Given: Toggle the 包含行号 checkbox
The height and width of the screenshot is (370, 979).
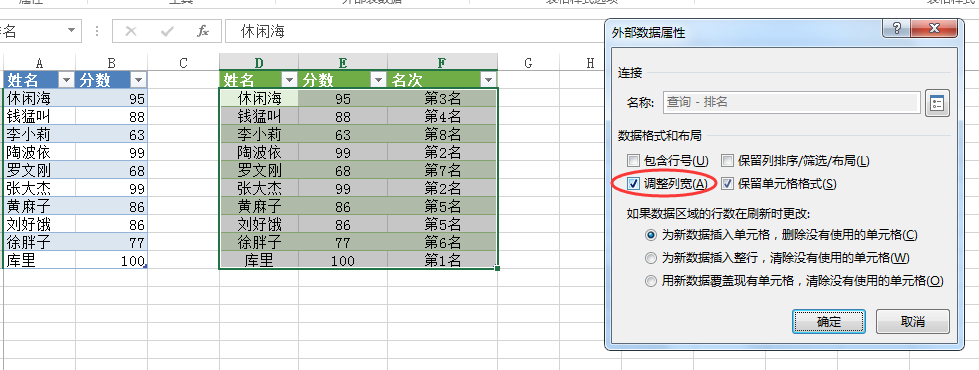Looking at the screenshot, I should pyautogui.click(x=634, y=161).
